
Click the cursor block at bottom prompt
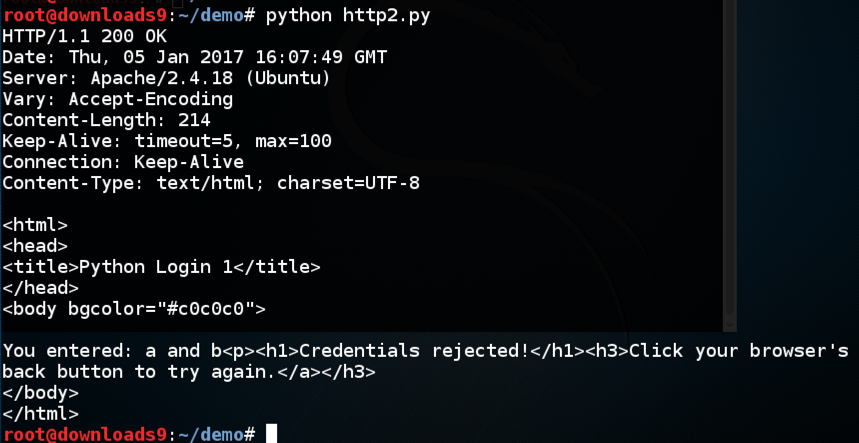click(271, 434)
